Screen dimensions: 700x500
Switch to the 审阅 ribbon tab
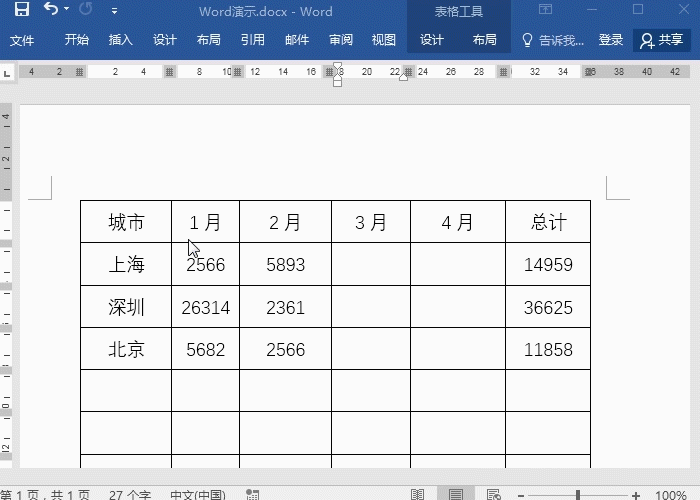tap(341, 40)
